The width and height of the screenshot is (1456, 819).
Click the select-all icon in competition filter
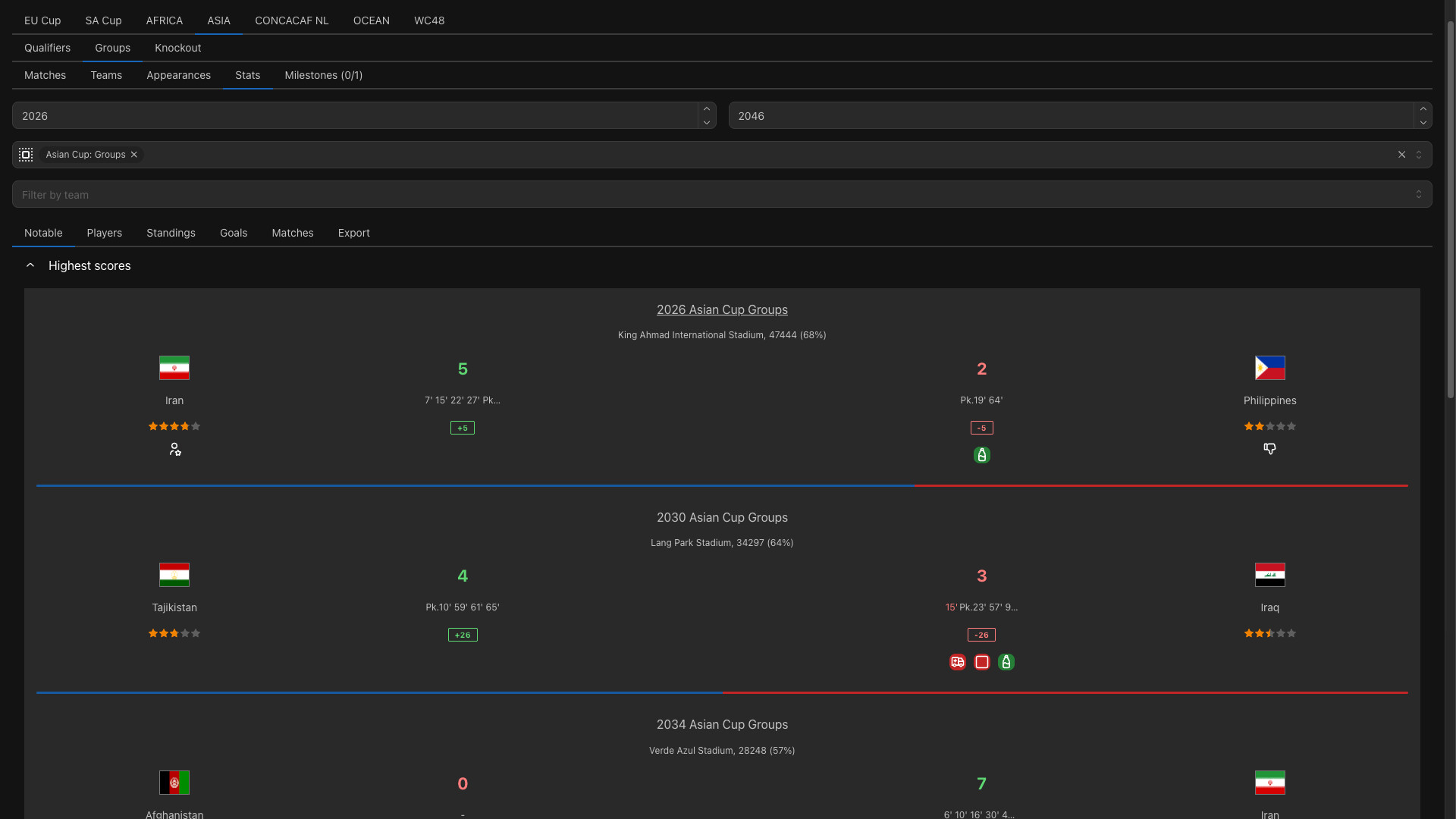click(x=26, y=155)
